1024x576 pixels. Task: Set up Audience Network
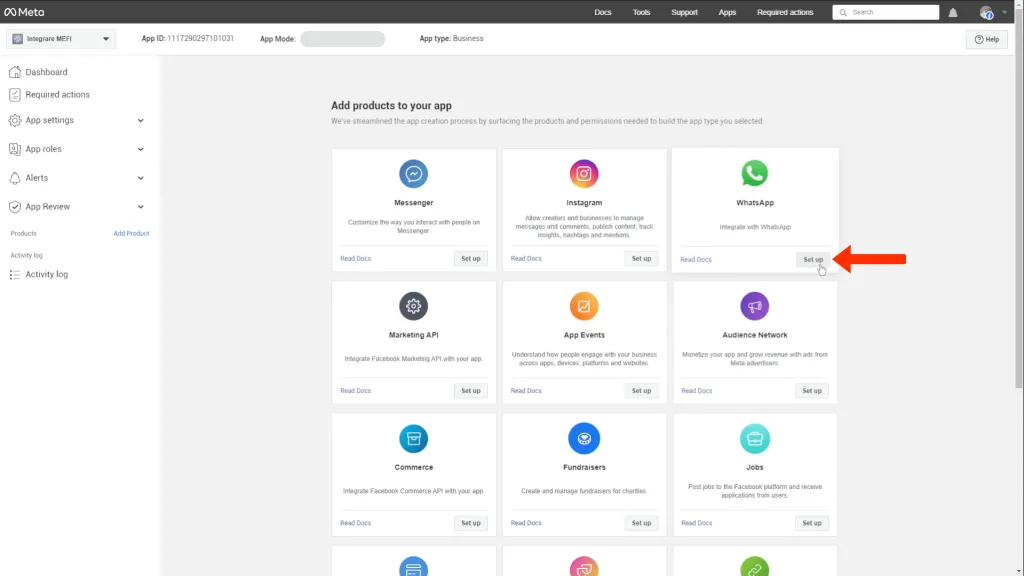click(x=812, y=391)
